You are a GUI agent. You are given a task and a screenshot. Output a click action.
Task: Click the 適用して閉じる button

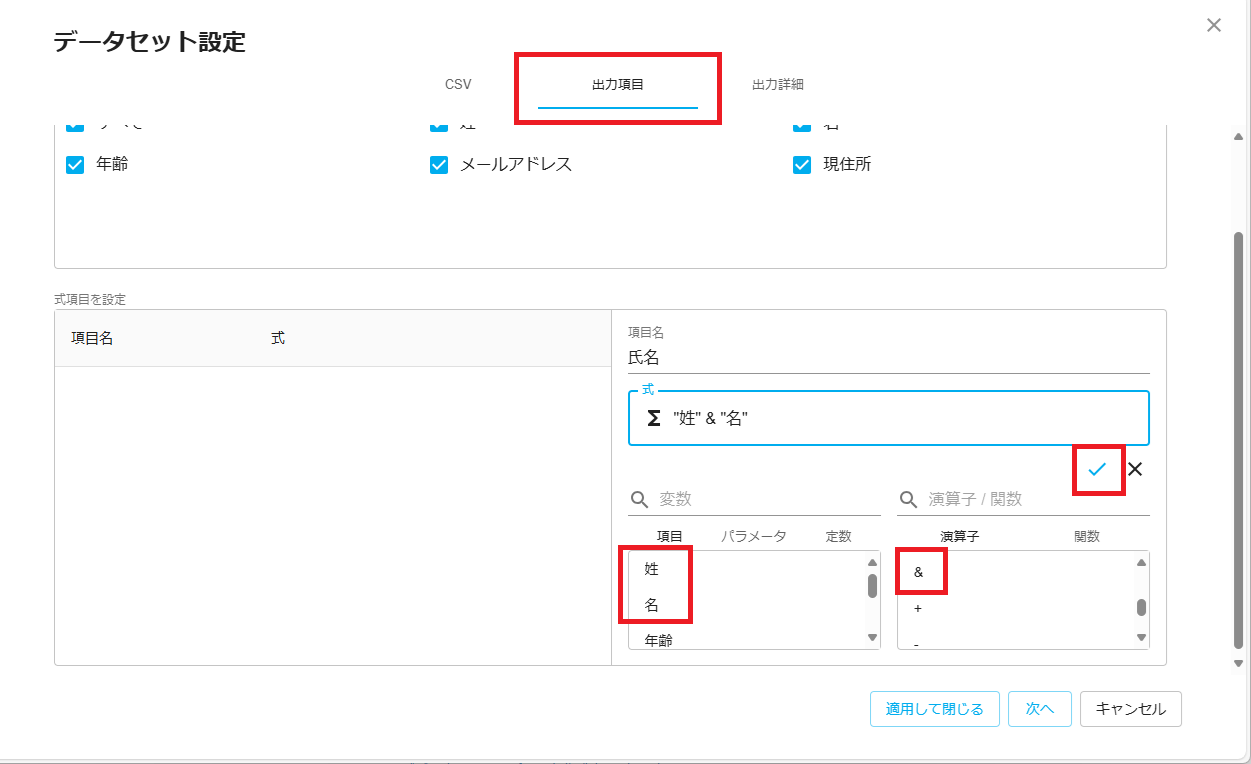pos(934,709)
